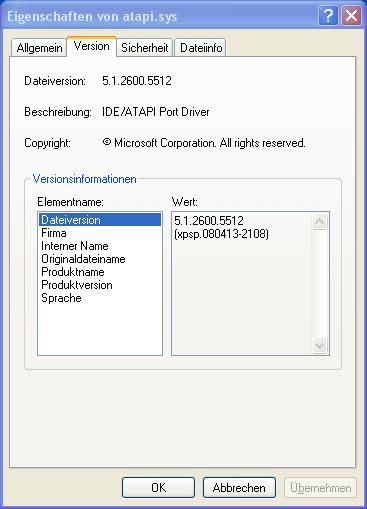Select Produktversion in the list
The width and height of the screenshot is (367, 509).
(x=100, y=285)
